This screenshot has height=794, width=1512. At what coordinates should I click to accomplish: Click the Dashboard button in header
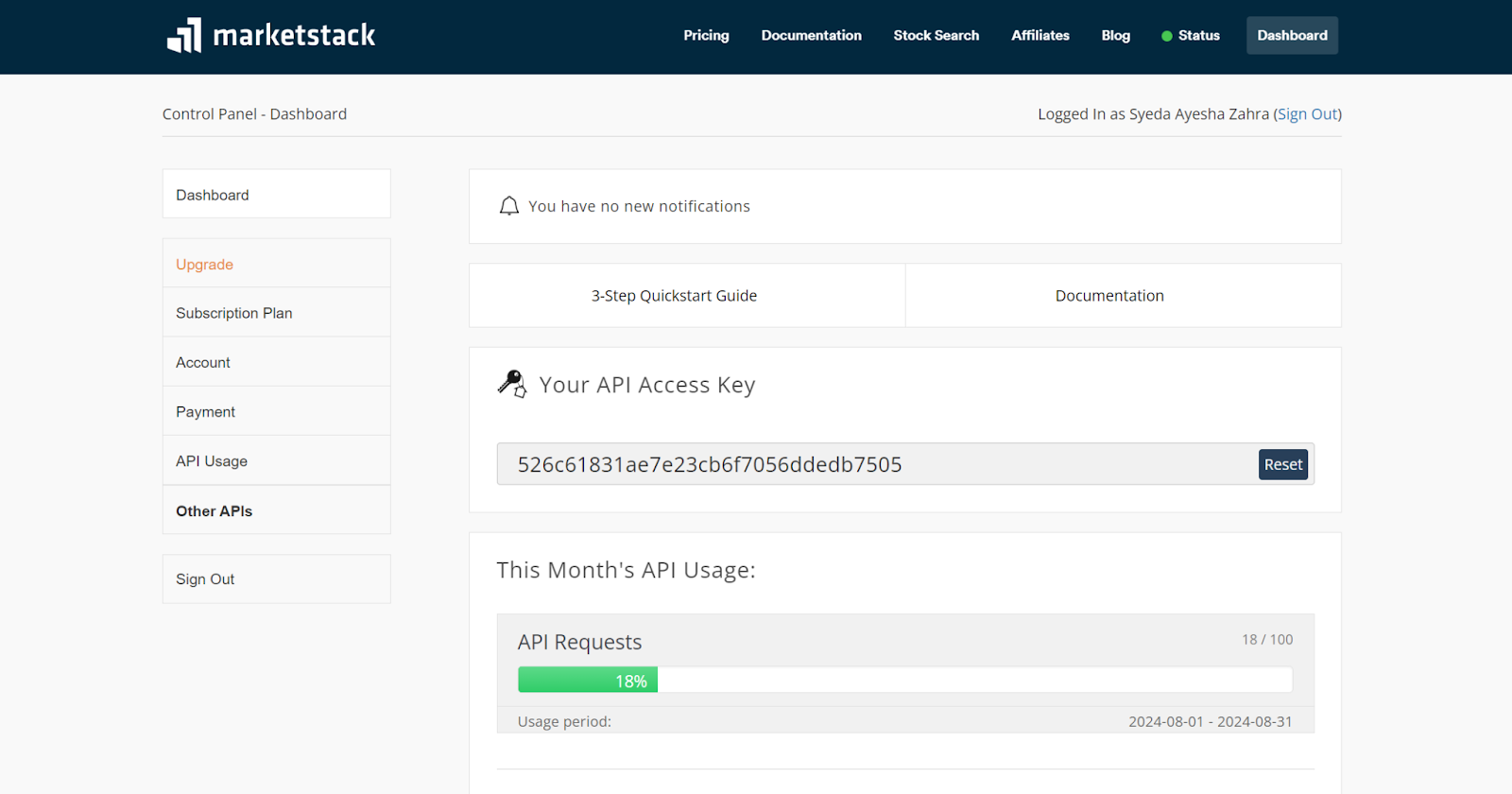click(x=1292, y=35)
